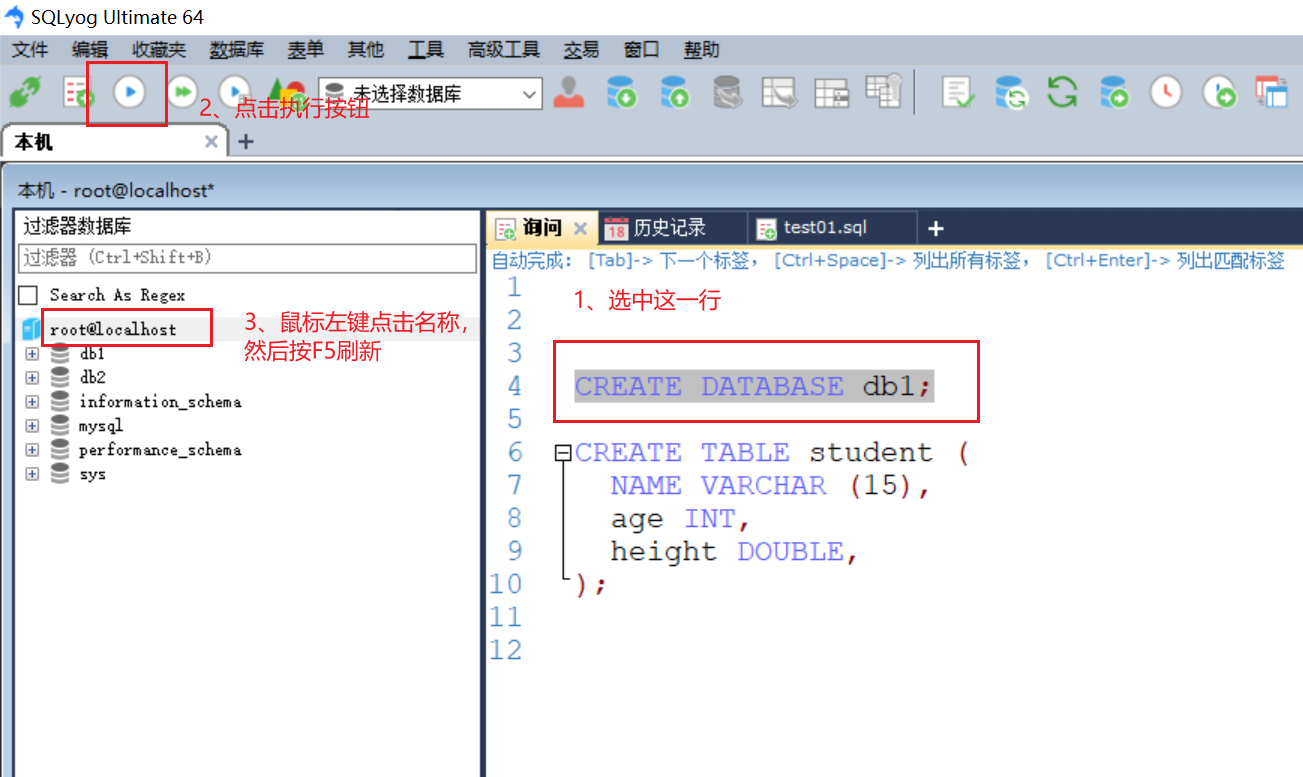This screenshot has height=777, width=1303.
Task: Open the 帮助 menu
Action: [701, 49]
